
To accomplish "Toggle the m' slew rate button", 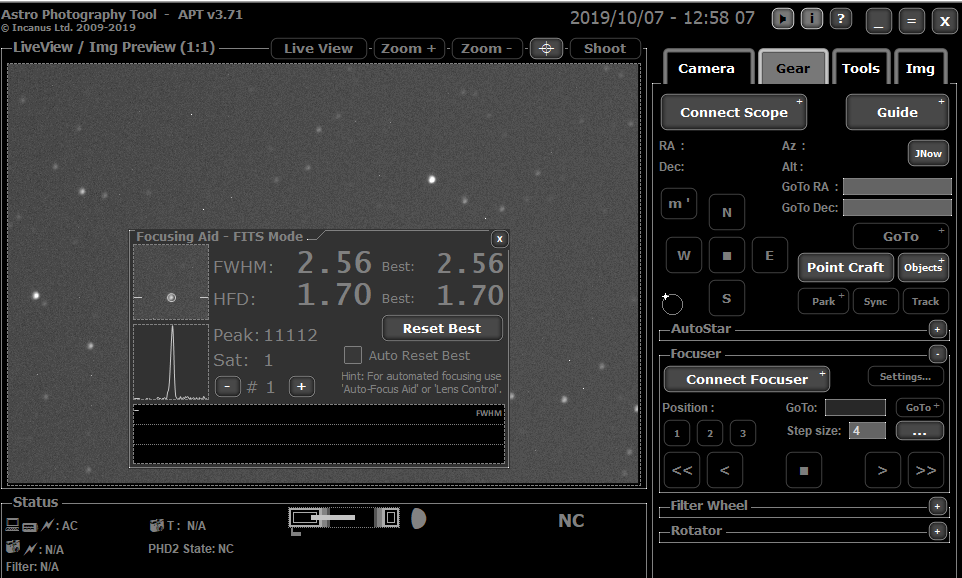I will pyautogui.click(x=679, y=203).
